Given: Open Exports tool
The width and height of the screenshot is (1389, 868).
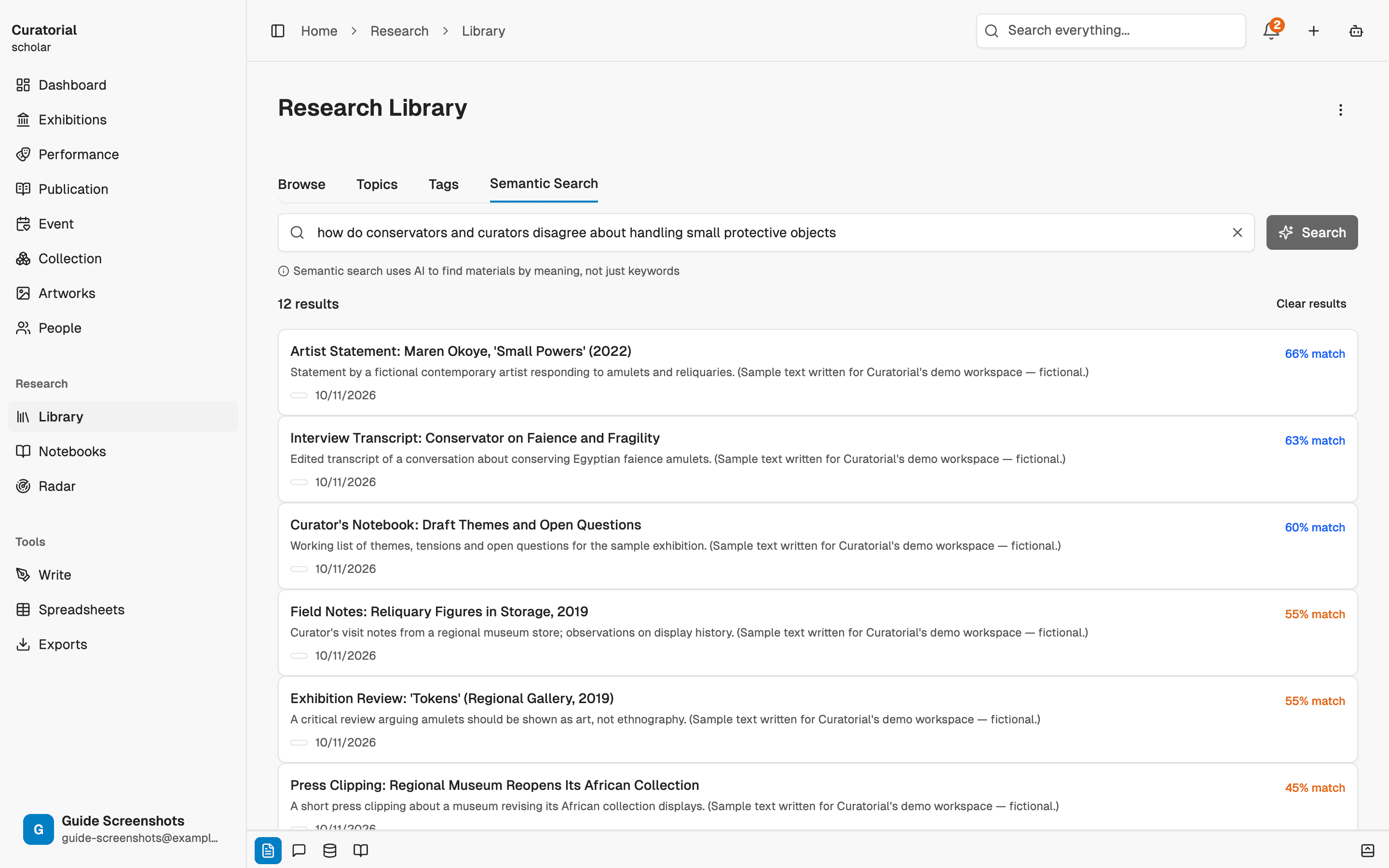Looking at the screenshot, I should tap(123, 644).
